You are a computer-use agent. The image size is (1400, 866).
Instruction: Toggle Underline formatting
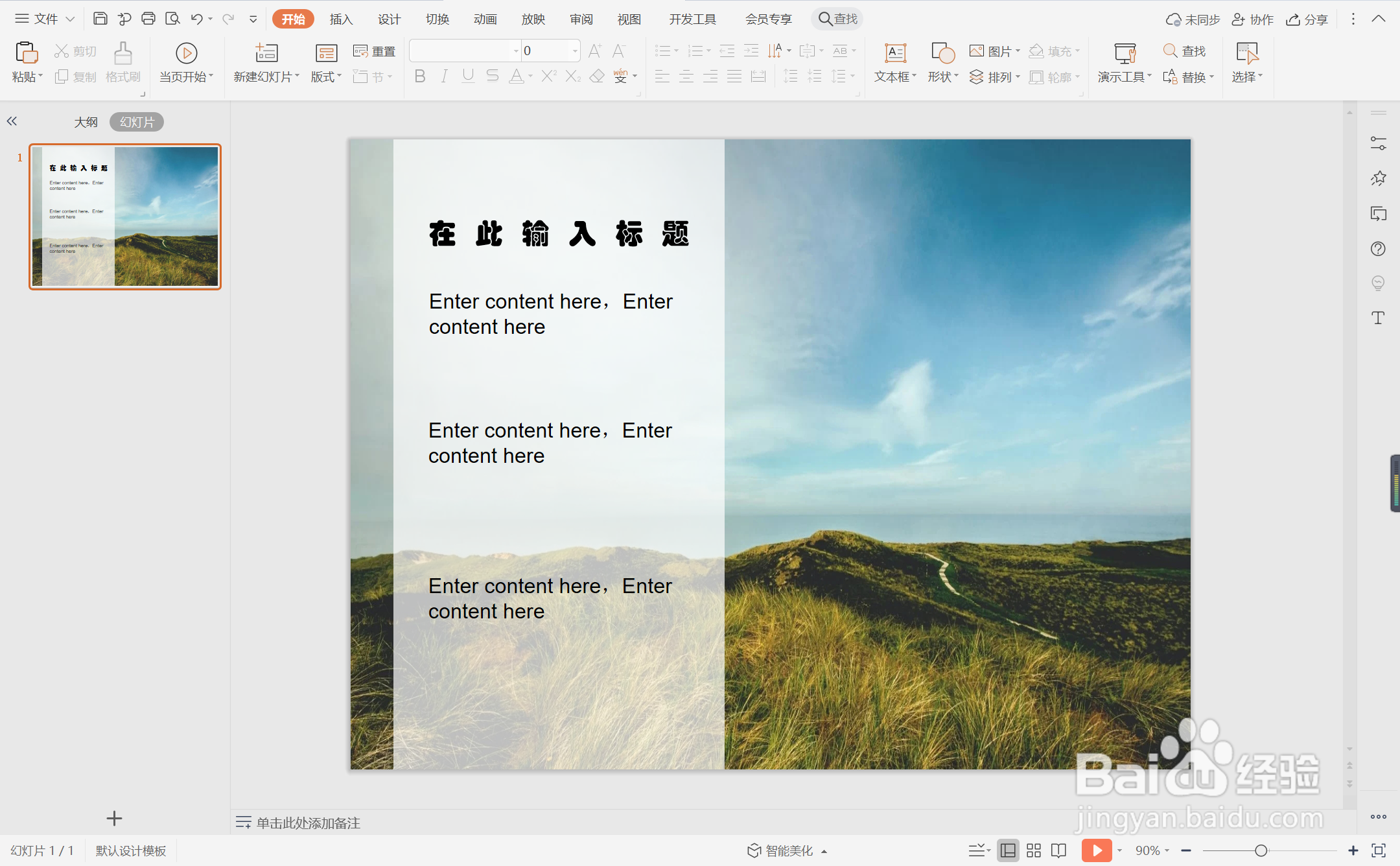click(468, 76)
